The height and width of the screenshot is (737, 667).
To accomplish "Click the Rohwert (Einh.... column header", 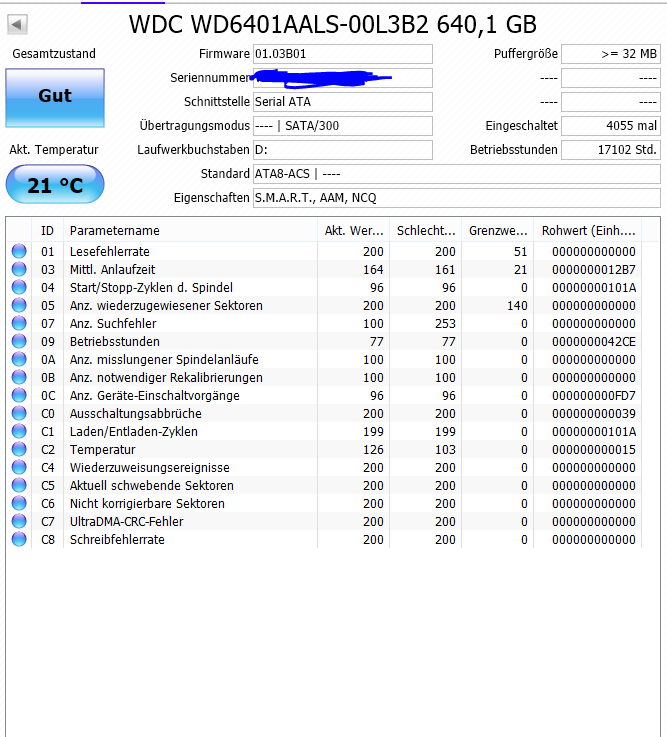I will click(588, 231).
